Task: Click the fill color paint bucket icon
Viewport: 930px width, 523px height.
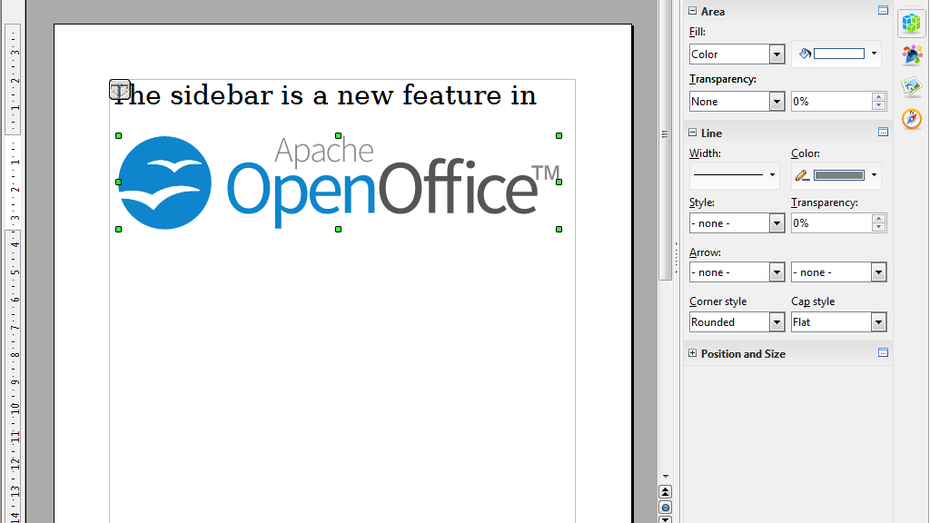Action: coord(804,54)
